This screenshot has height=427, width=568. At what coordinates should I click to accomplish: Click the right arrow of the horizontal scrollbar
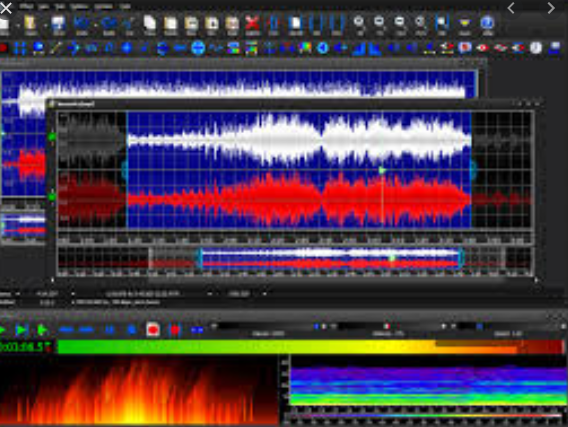point(536,280)
